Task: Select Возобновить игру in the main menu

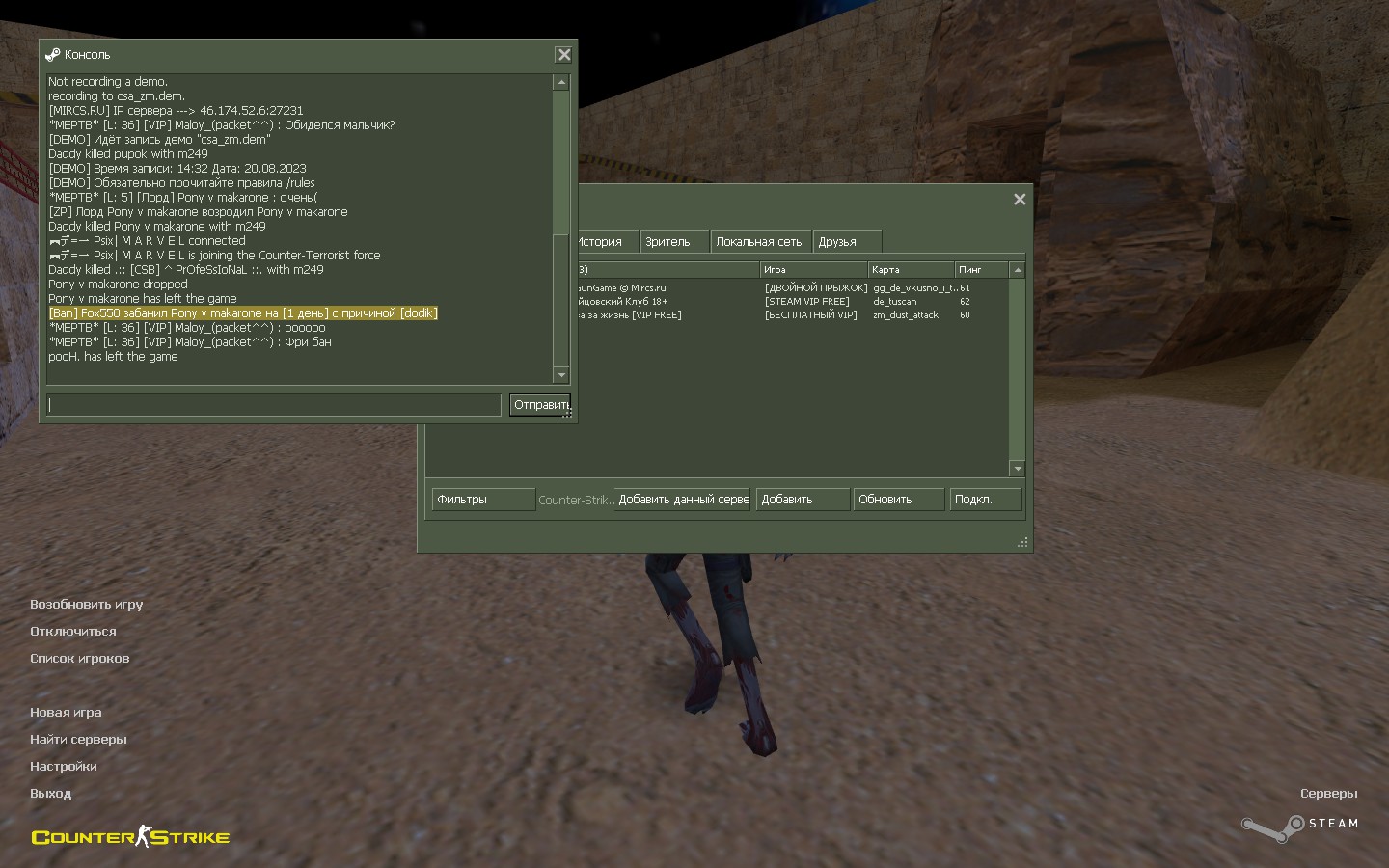Action: coord(86,605)
